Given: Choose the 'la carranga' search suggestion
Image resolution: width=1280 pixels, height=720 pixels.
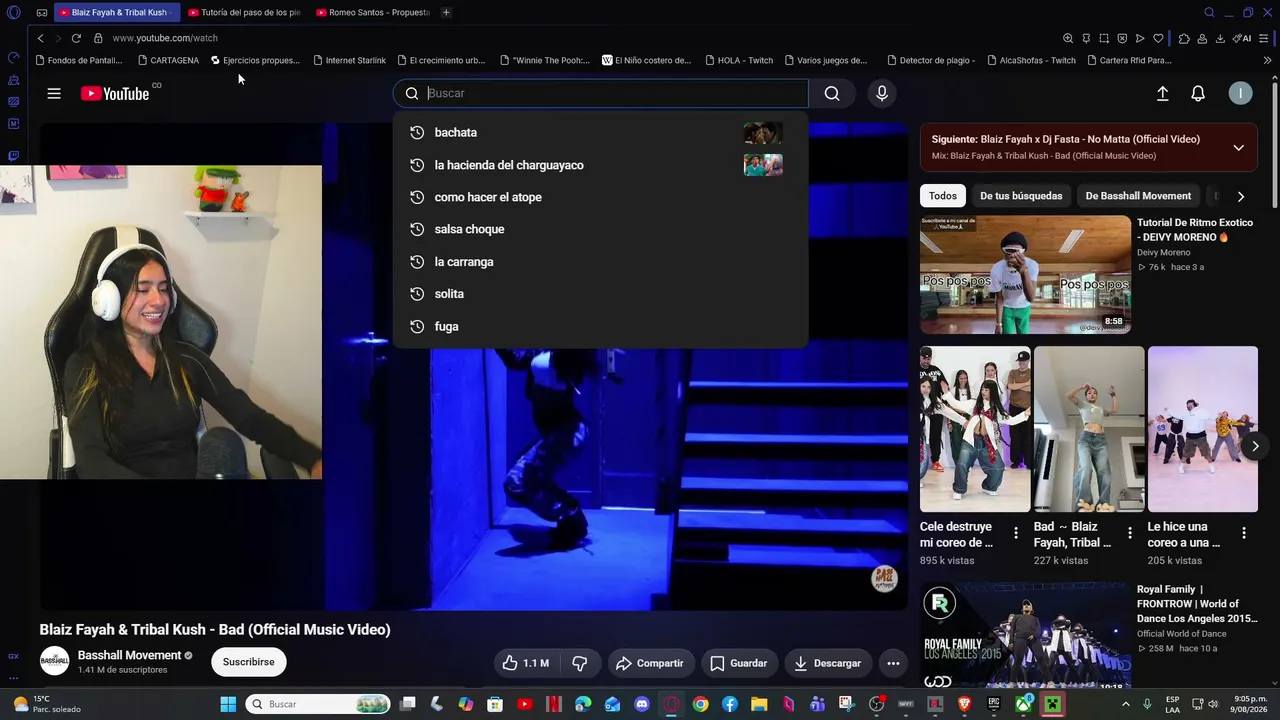Looking at the screenshot, I should pos(600,262).
